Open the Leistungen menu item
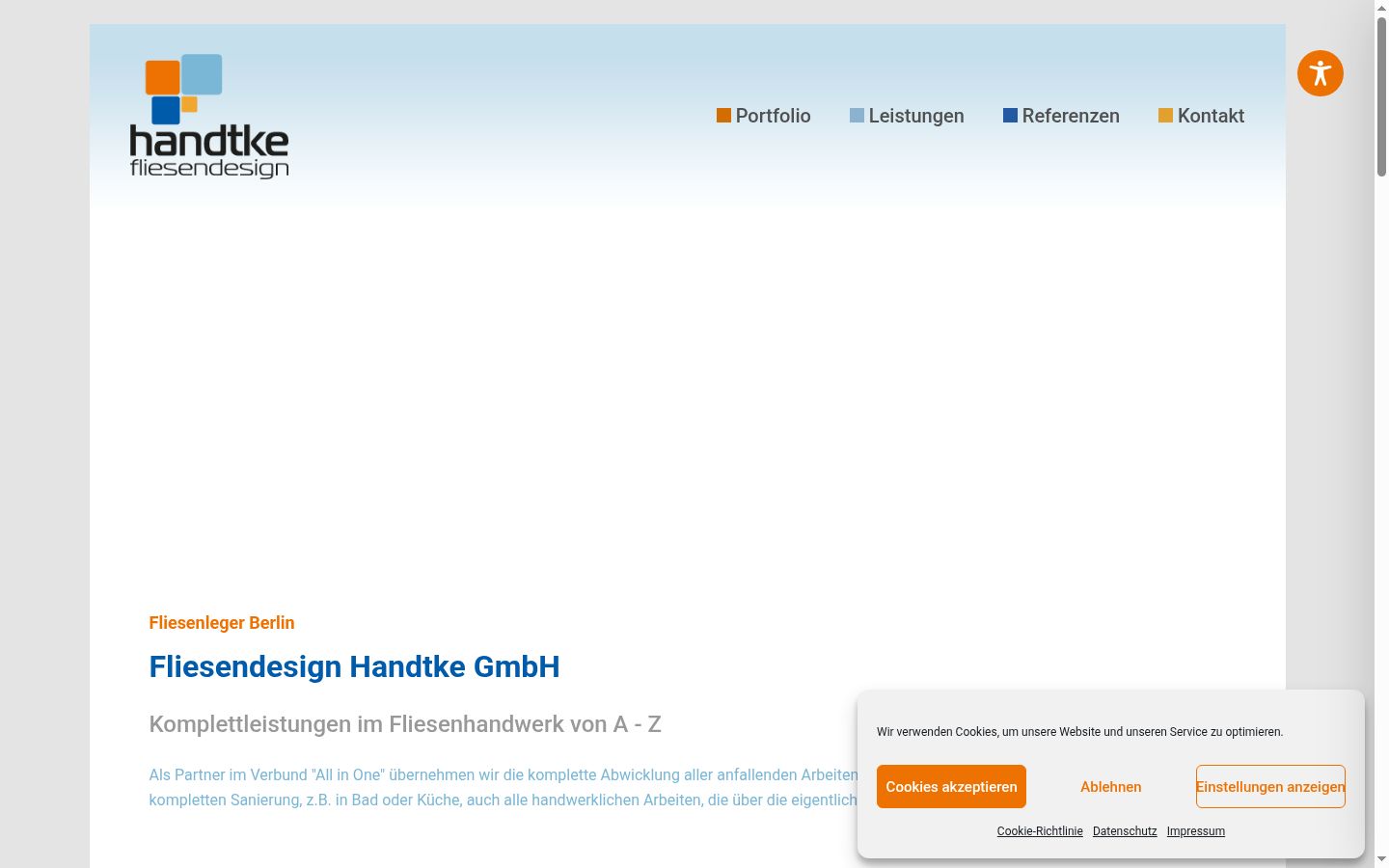1389x868 pixels. click(x=907, y=116)
